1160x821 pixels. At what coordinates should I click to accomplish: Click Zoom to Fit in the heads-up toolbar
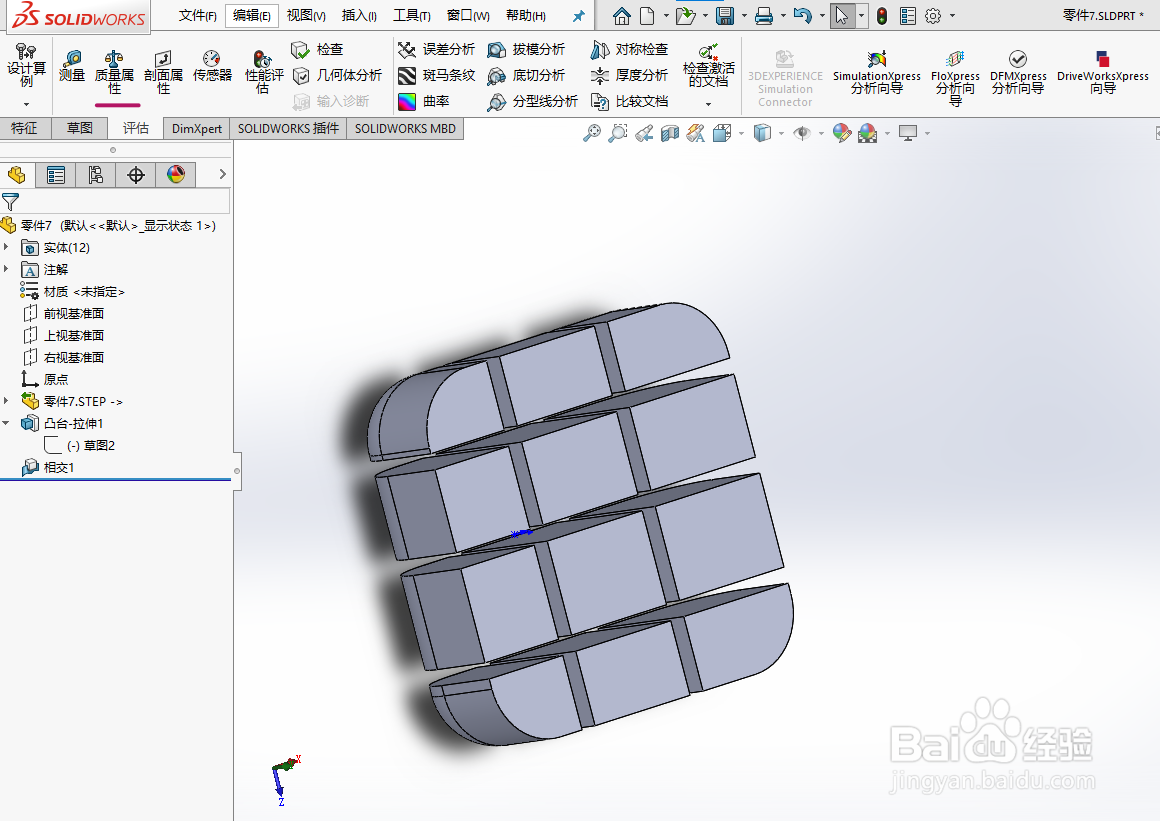(x=592, y=133)
